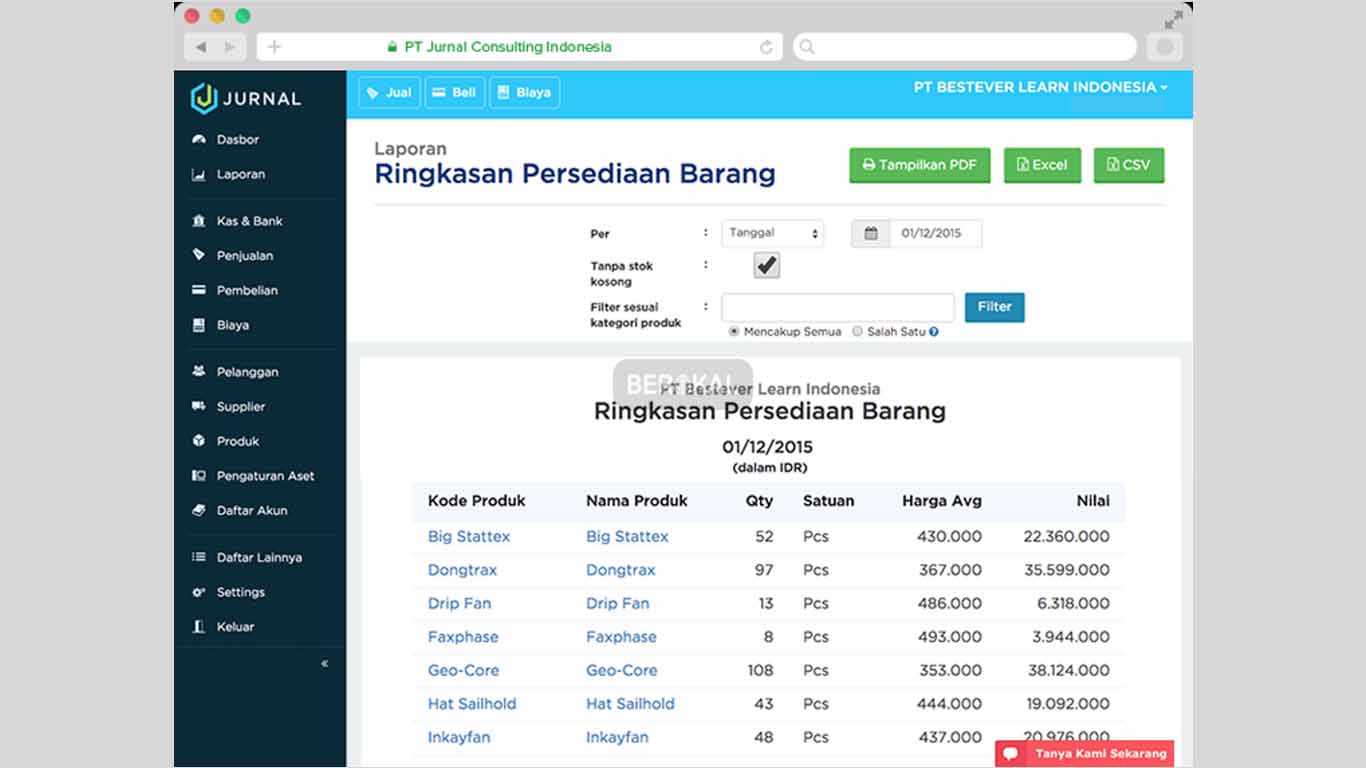The height and width of the screenshot is (768, 1366).
Task: Click the Harga Avg value 367.000
Action: pyautogui.click(x=950, y=570)
